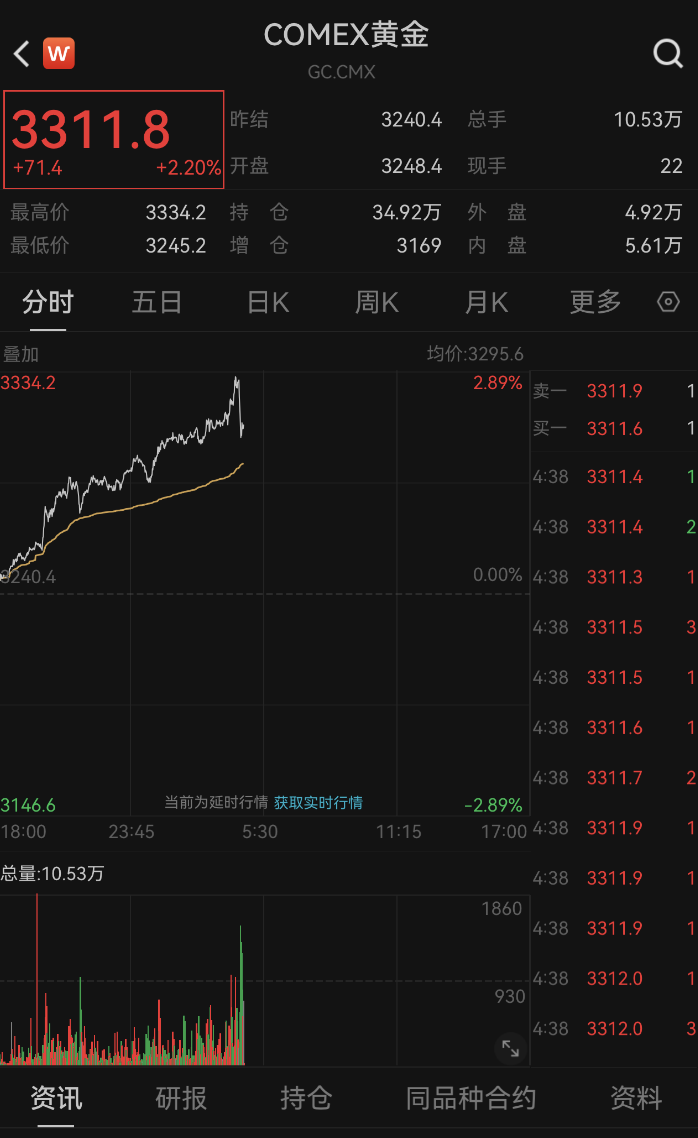Image resolution: width=698 pixels, height=1138 pixels.
Task: Open chart settings hexagon icon
Action: tap(668, 301)
